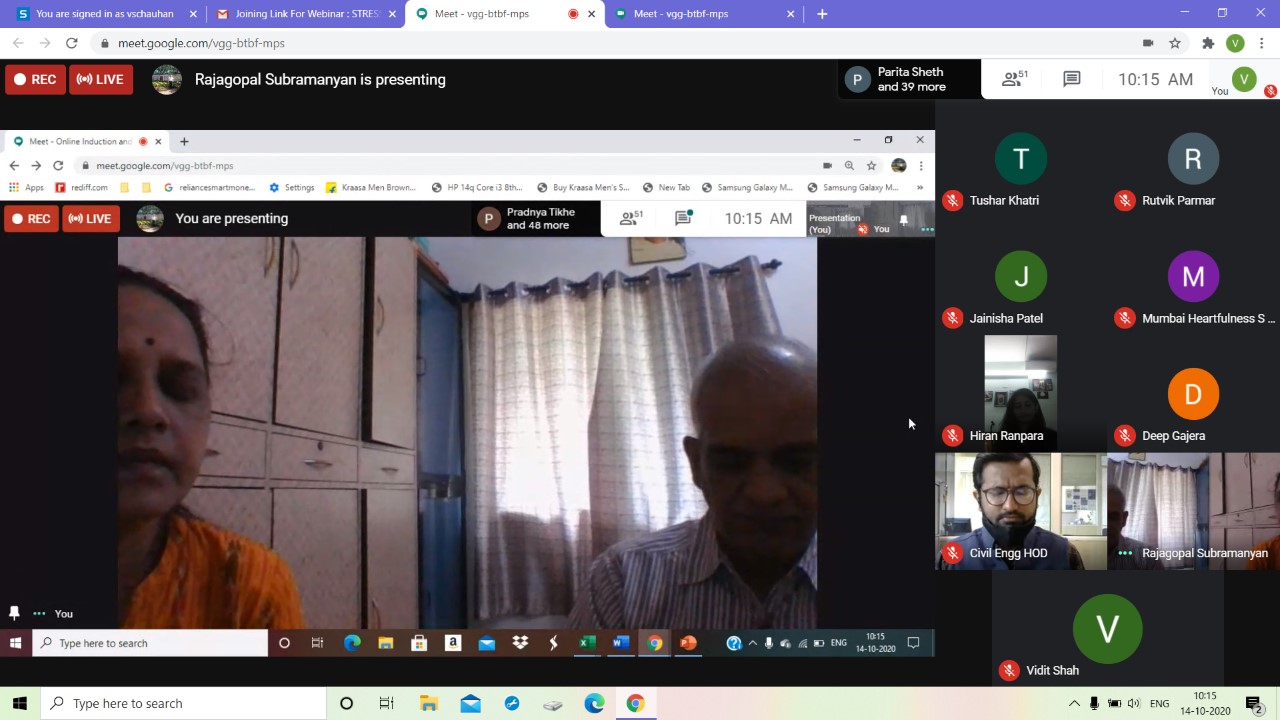Click the Chrome profile avatar in toolbar
1280x720 pixels.
click(x=1235, y=43)
